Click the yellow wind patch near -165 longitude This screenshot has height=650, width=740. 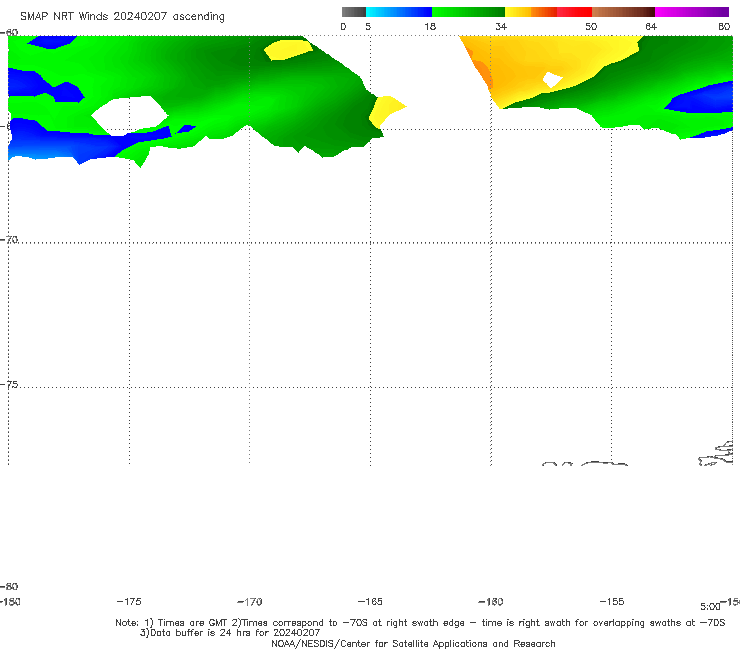385,111
